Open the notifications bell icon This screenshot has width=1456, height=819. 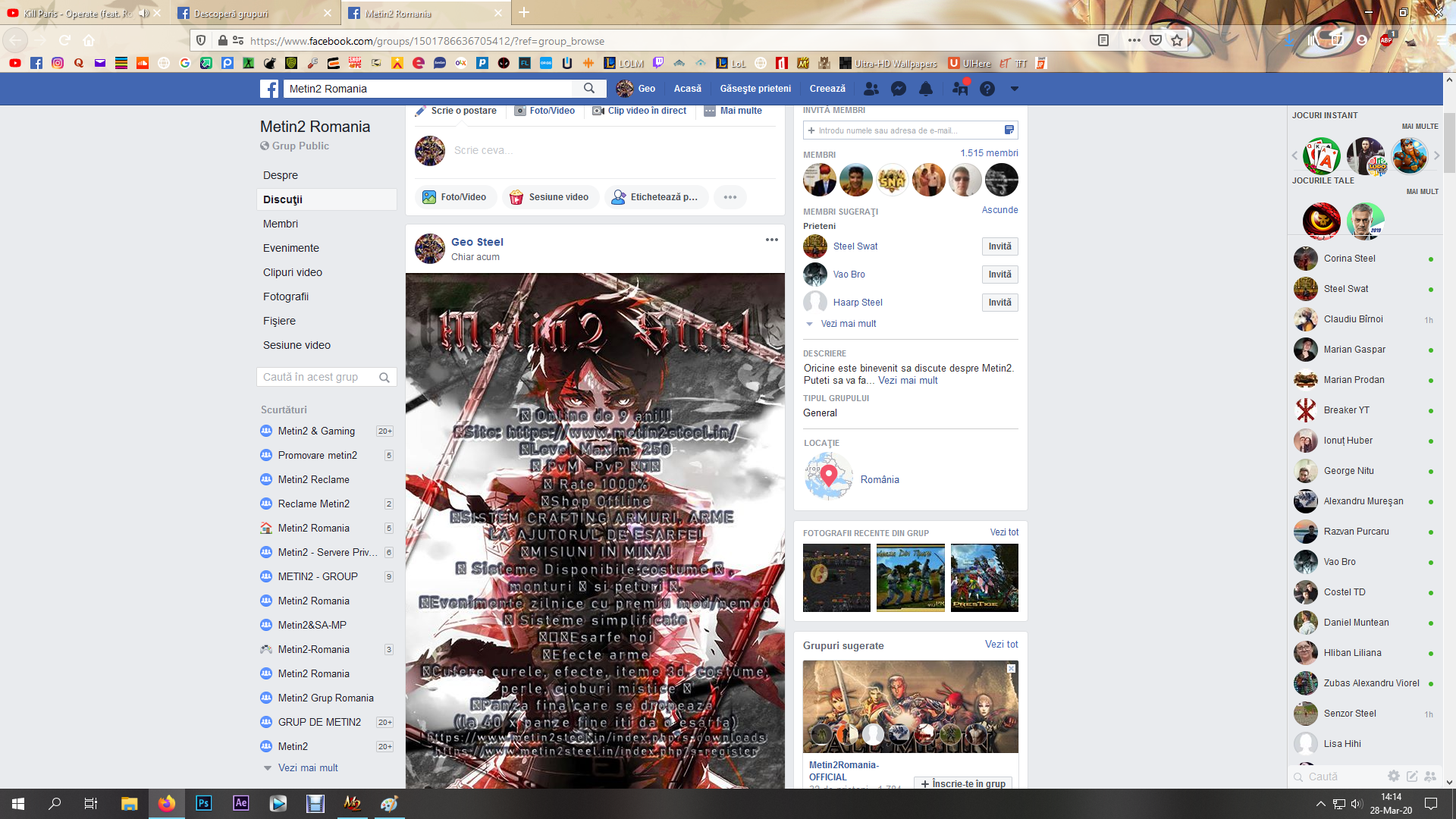(x=926, y=89)
